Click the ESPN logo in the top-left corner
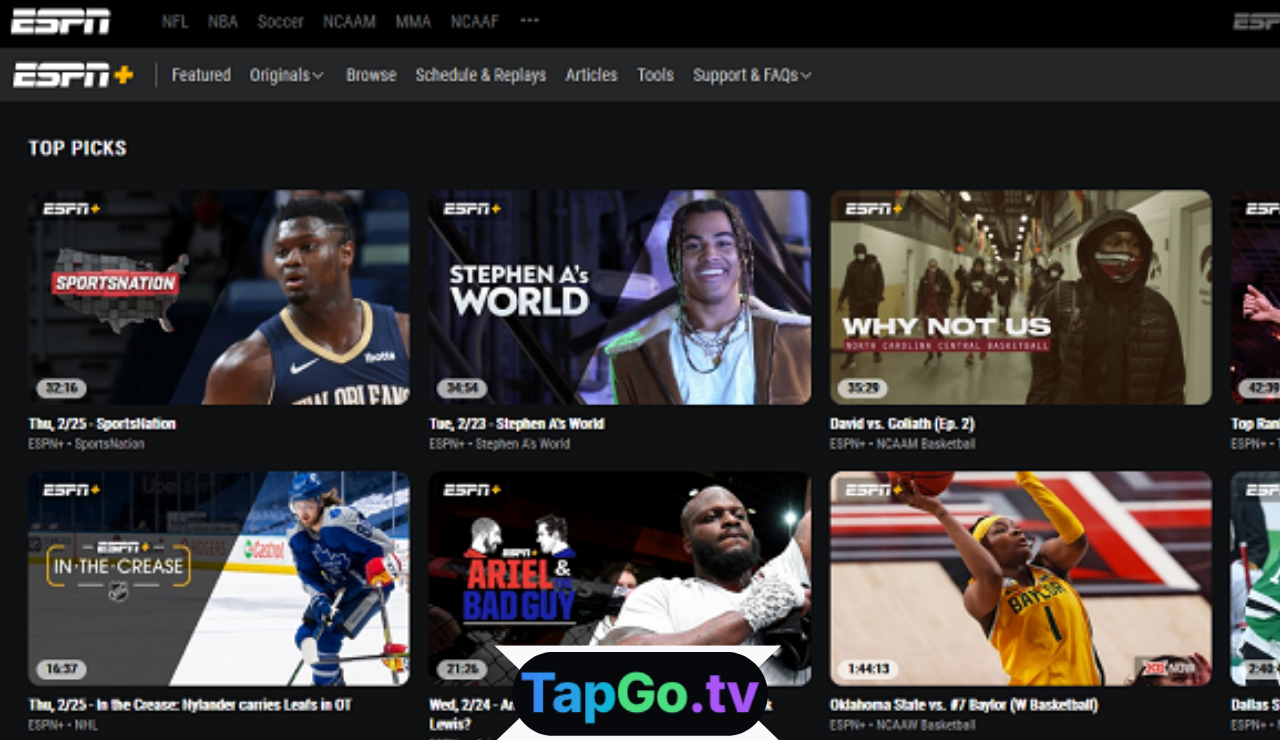Screen dimensions: 1280x740 point(60,21)
